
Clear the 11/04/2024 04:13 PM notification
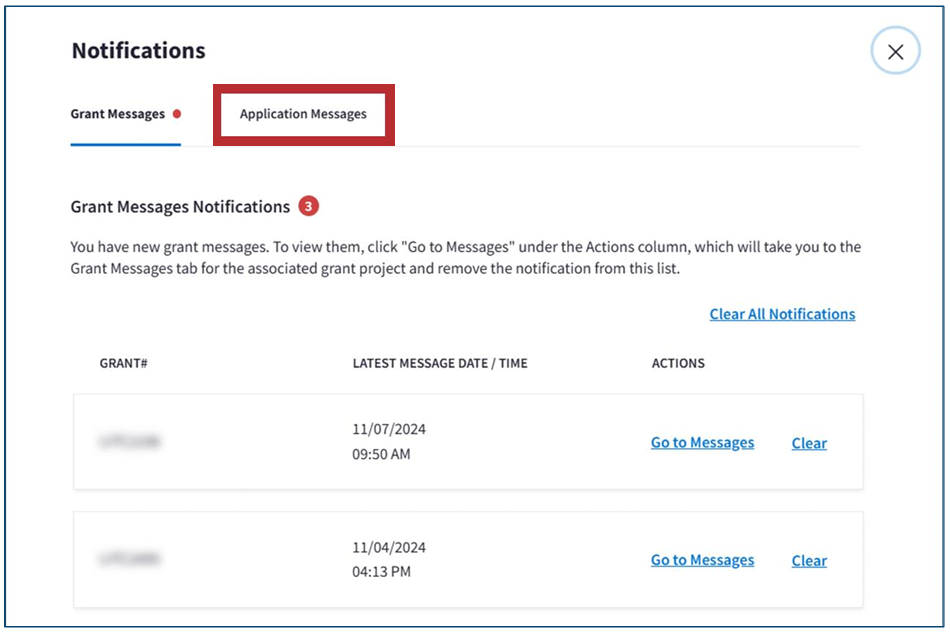point(809,561)
